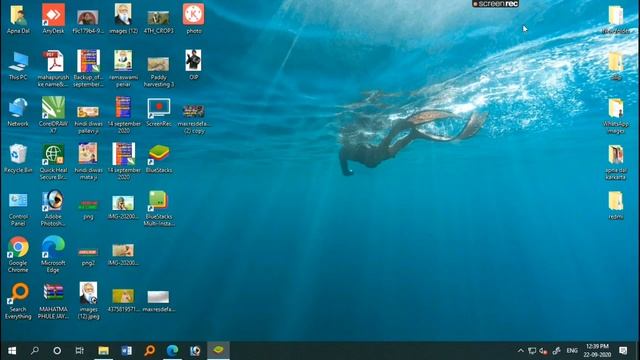640x360 pixels.
Task: Select the ramaswami periar image file
Action: [x=123, y=69]
